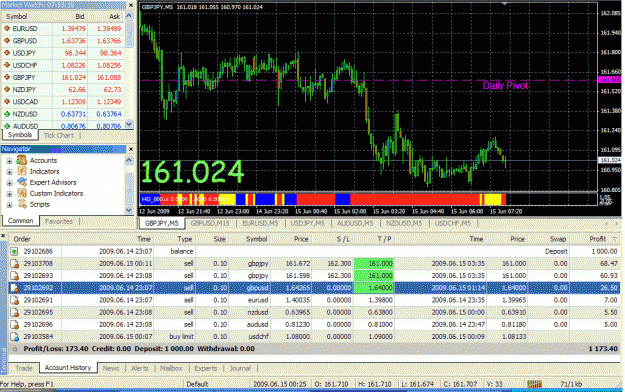Click the order icon for 29102693
The height and width of the screenshot is (392, 625).
(x=14, y=276)
